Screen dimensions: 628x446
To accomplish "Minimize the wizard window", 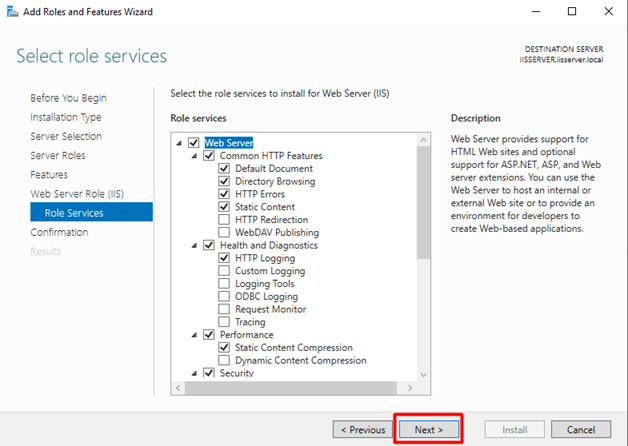I will [x=536, y=11].
